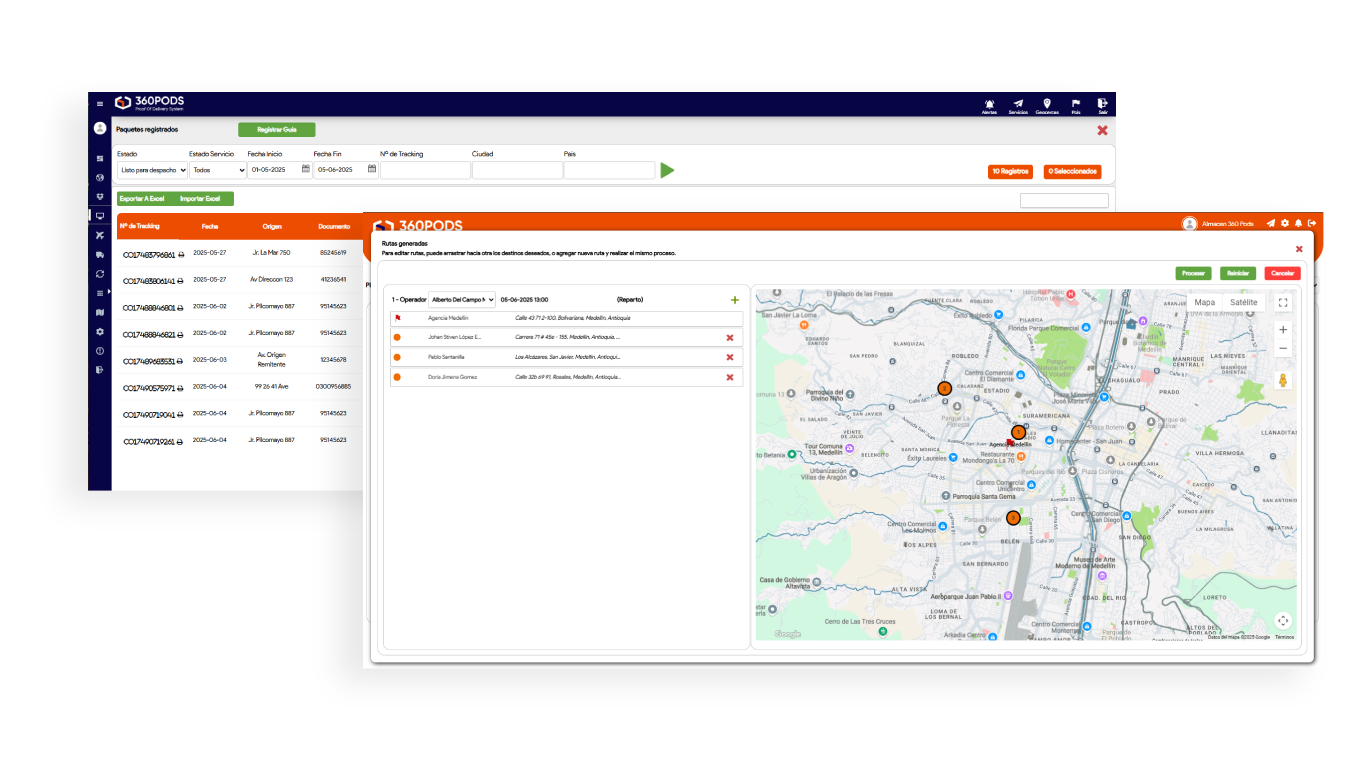Toggle fullscreen view on the map
The height and width of the screenshot is (768, 1366).
pyautogui.click(x=1284, y=303)
